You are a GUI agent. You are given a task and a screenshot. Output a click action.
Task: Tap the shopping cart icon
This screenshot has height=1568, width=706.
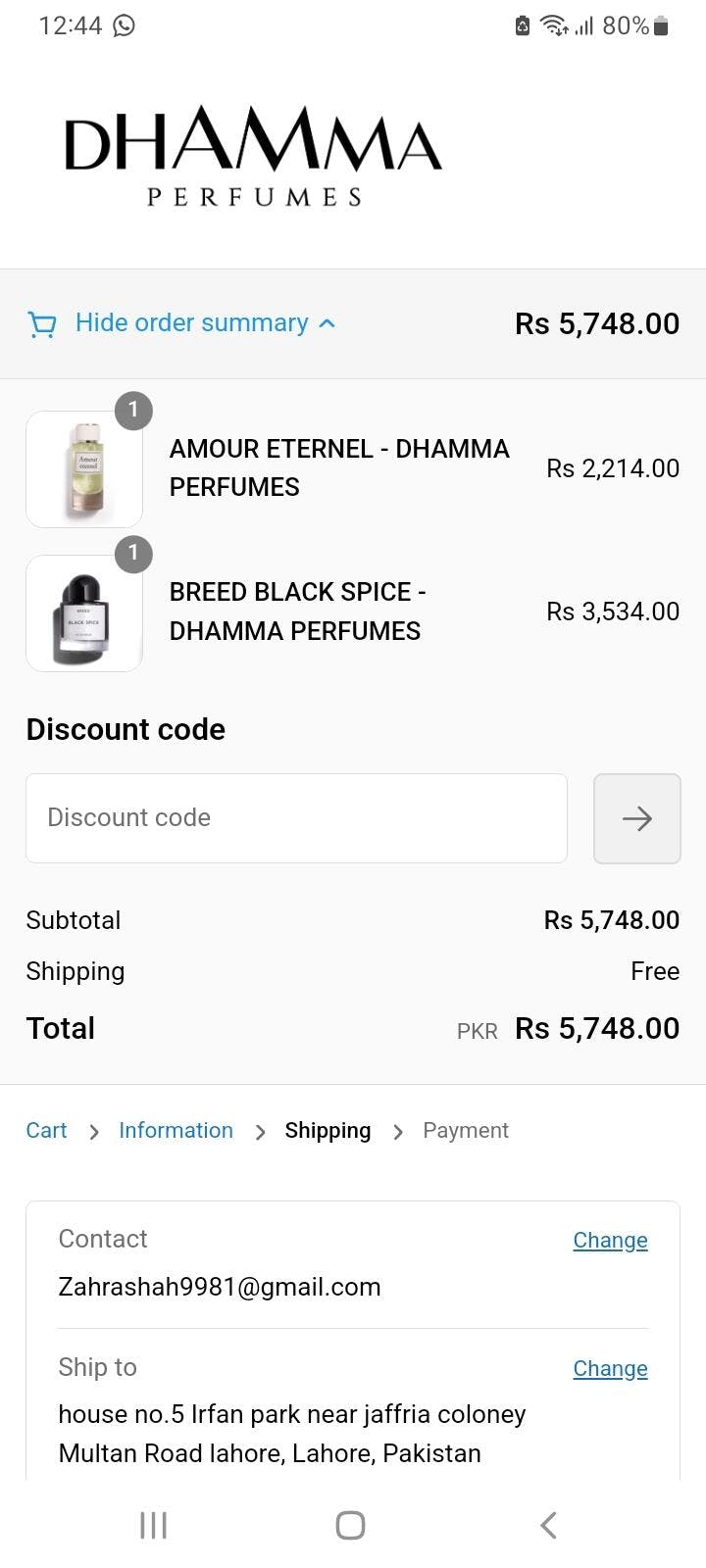42,324
